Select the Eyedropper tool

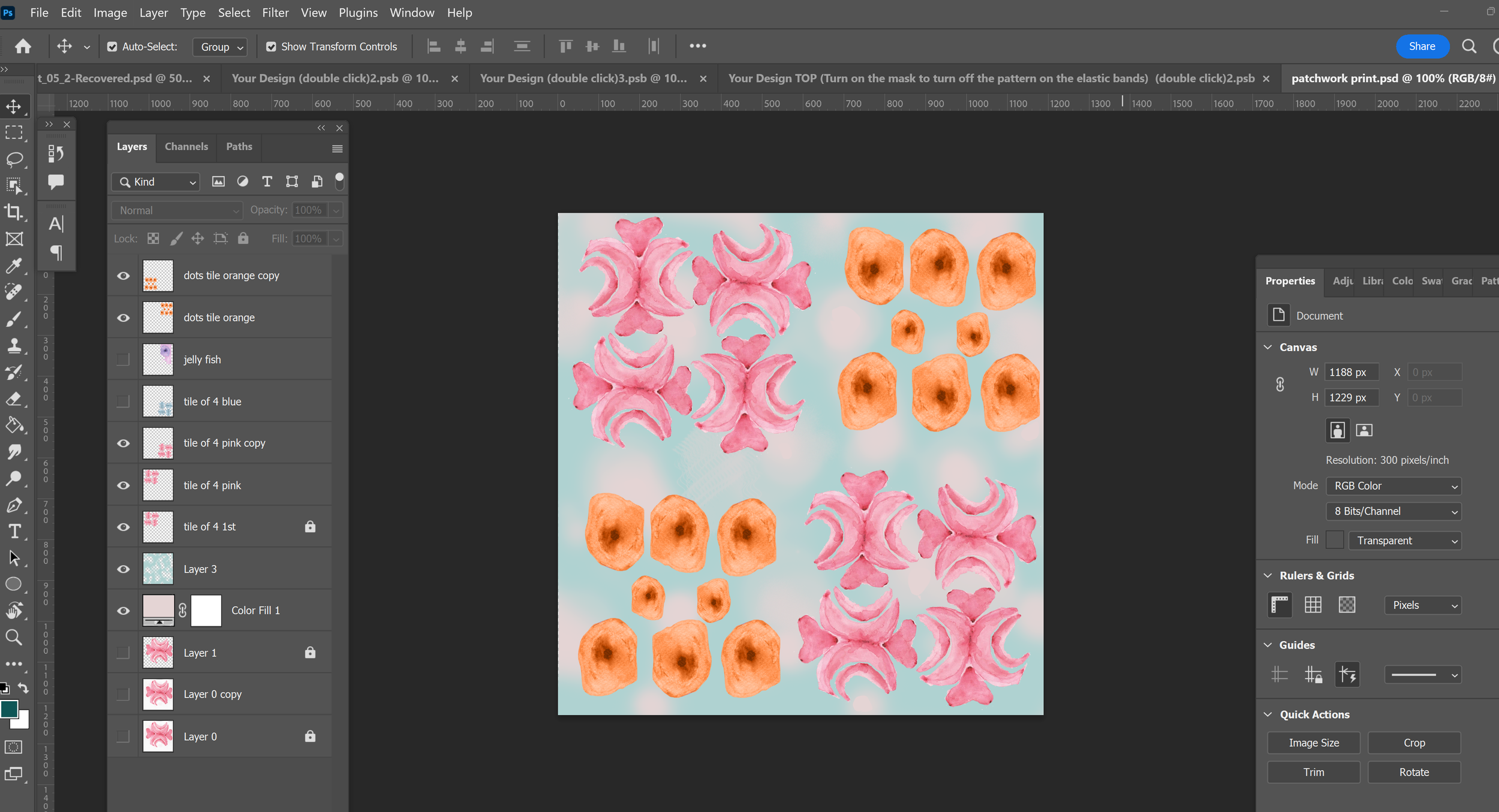pyautogui.click(x=14, y=265)
